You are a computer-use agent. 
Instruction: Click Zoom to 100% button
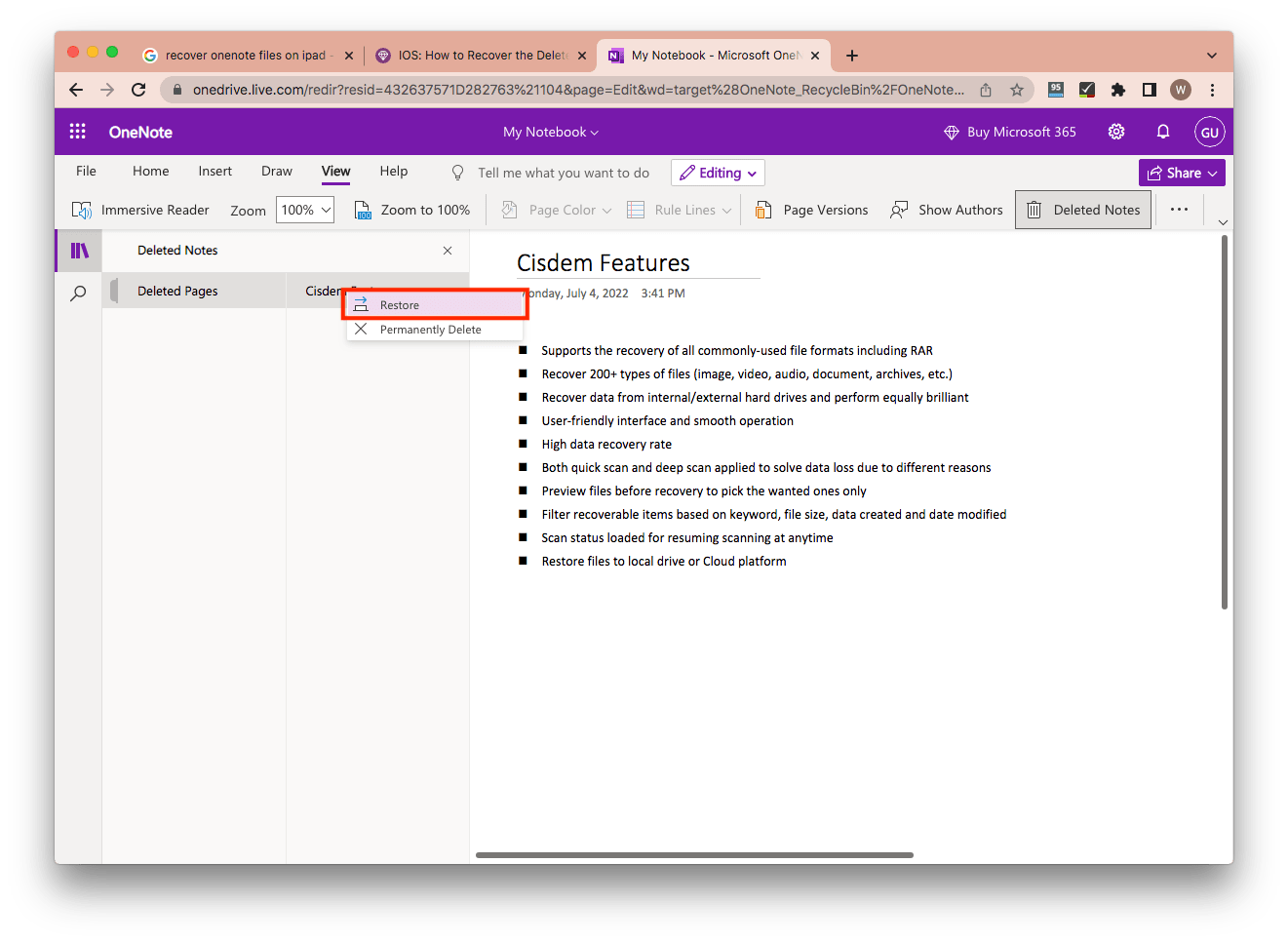tap(412, 210)
